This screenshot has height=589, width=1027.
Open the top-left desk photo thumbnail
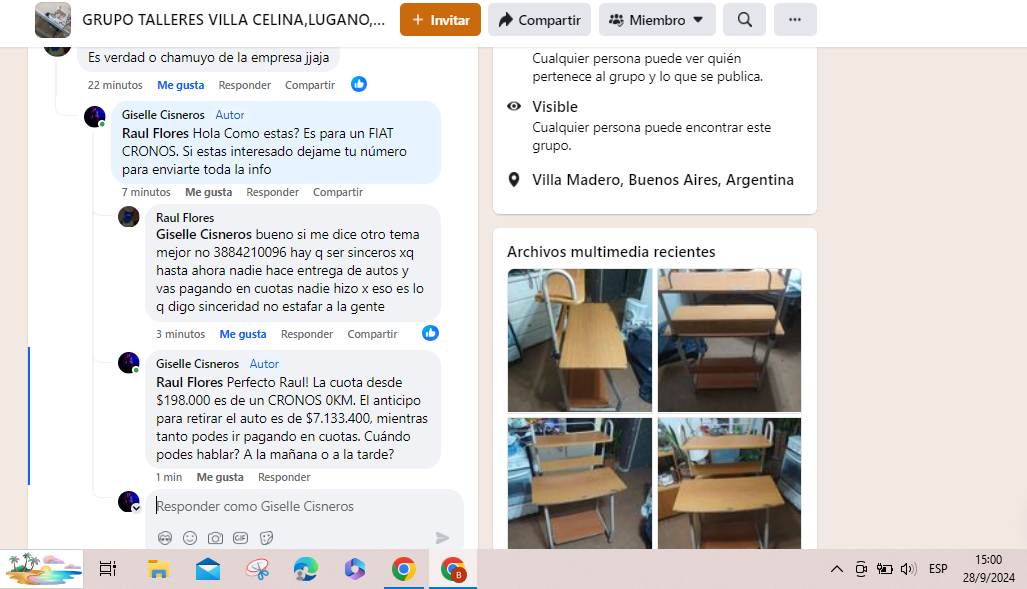(580, 340)
